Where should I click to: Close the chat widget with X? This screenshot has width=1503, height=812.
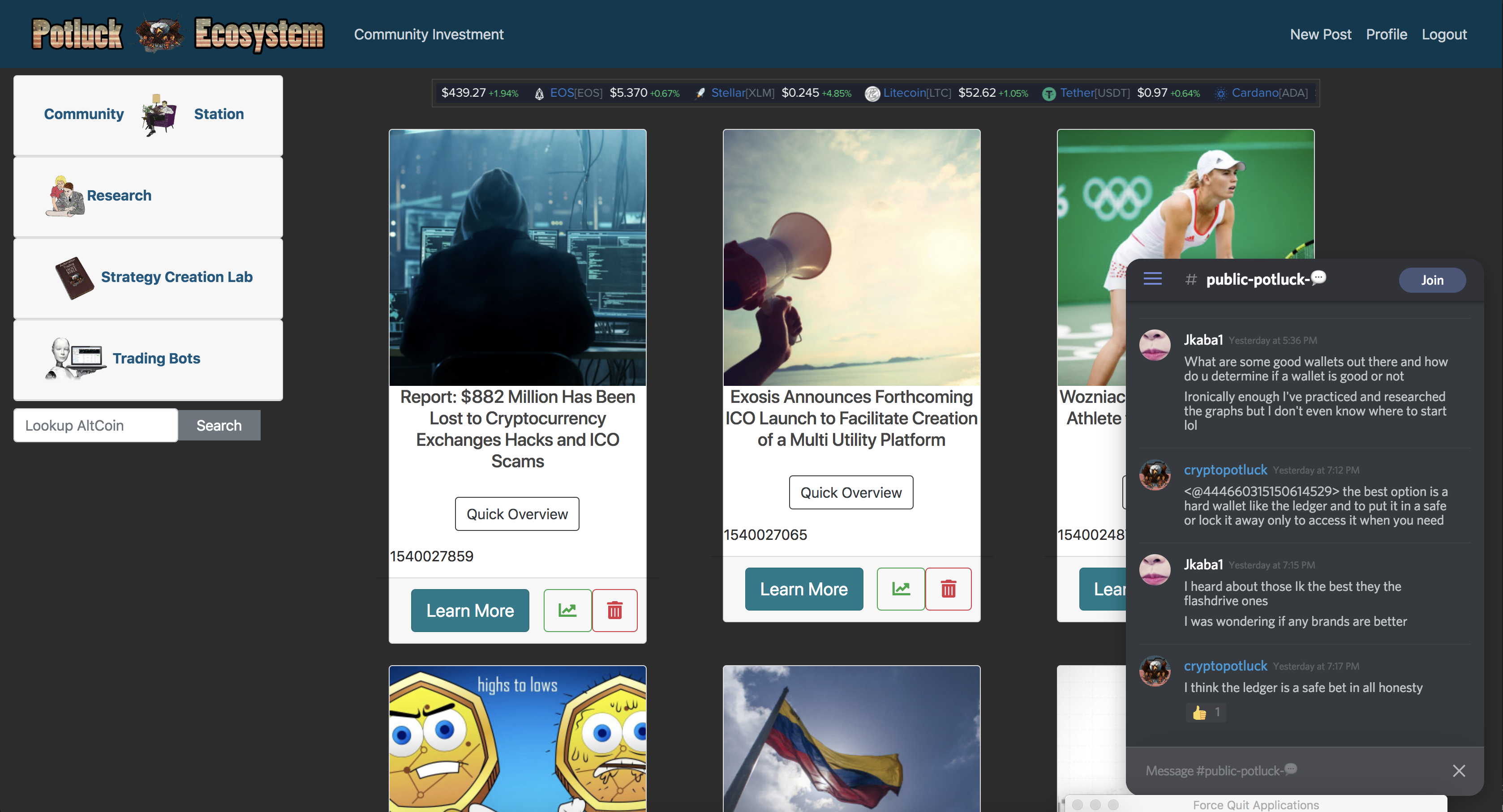(1459, 770)
